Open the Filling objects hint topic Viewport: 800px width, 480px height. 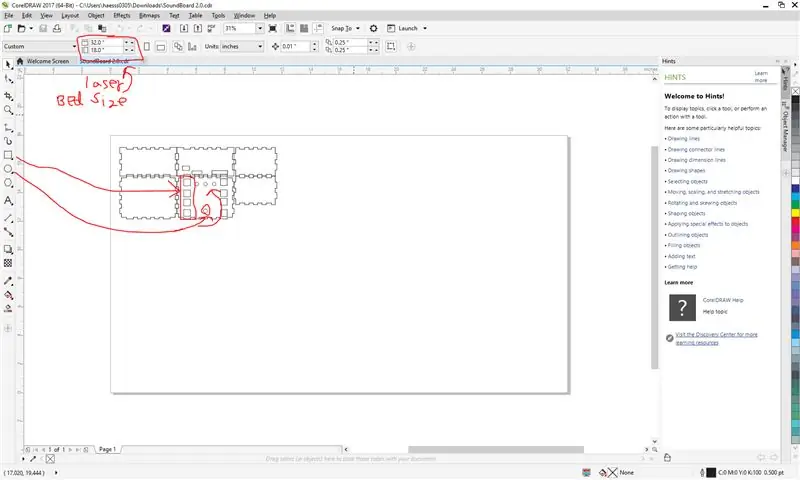[x=683, y=245]
